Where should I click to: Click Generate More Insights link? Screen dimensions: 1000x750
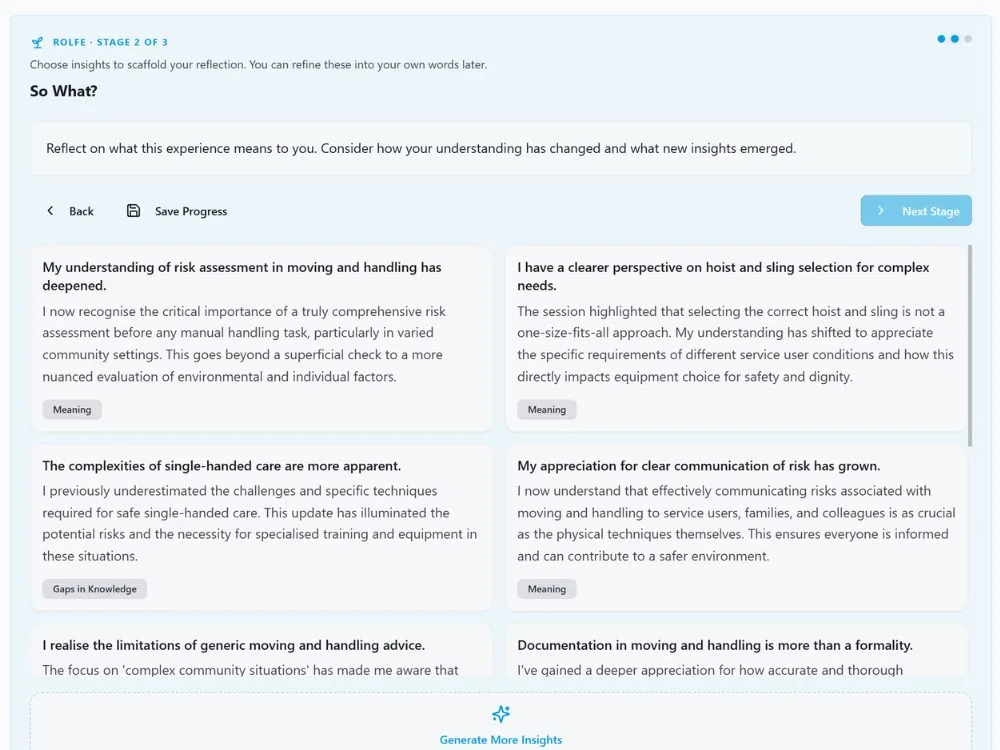[501, 740]
